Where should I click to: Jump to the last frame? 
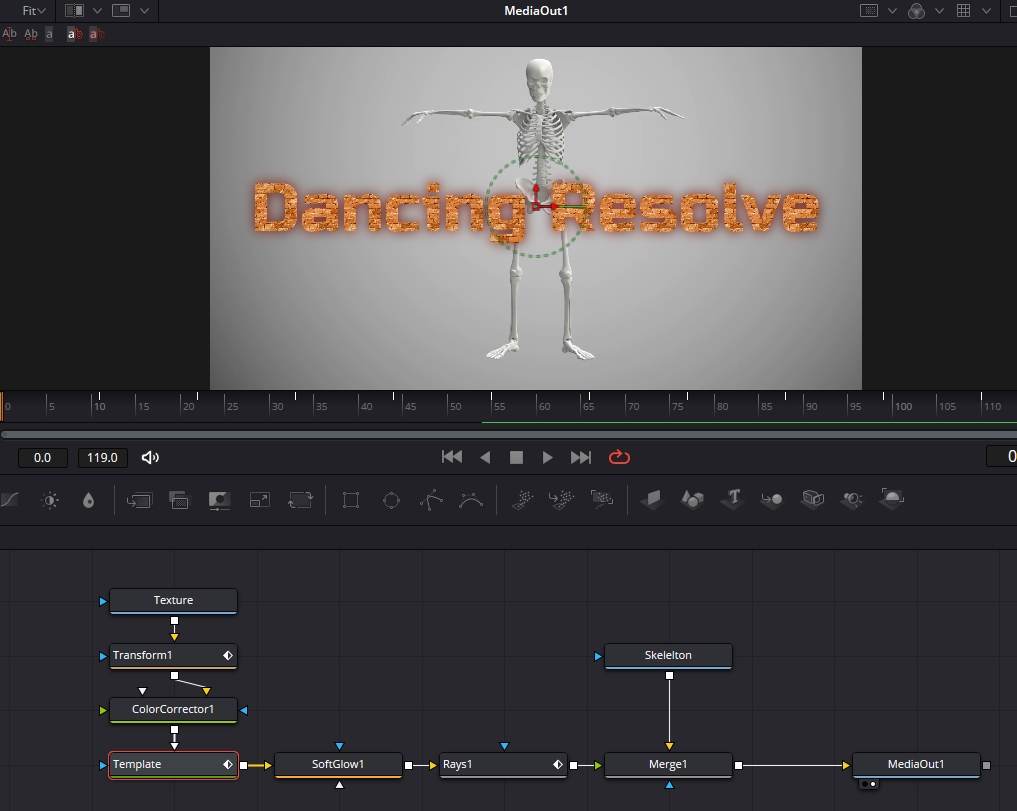point(581,457)
